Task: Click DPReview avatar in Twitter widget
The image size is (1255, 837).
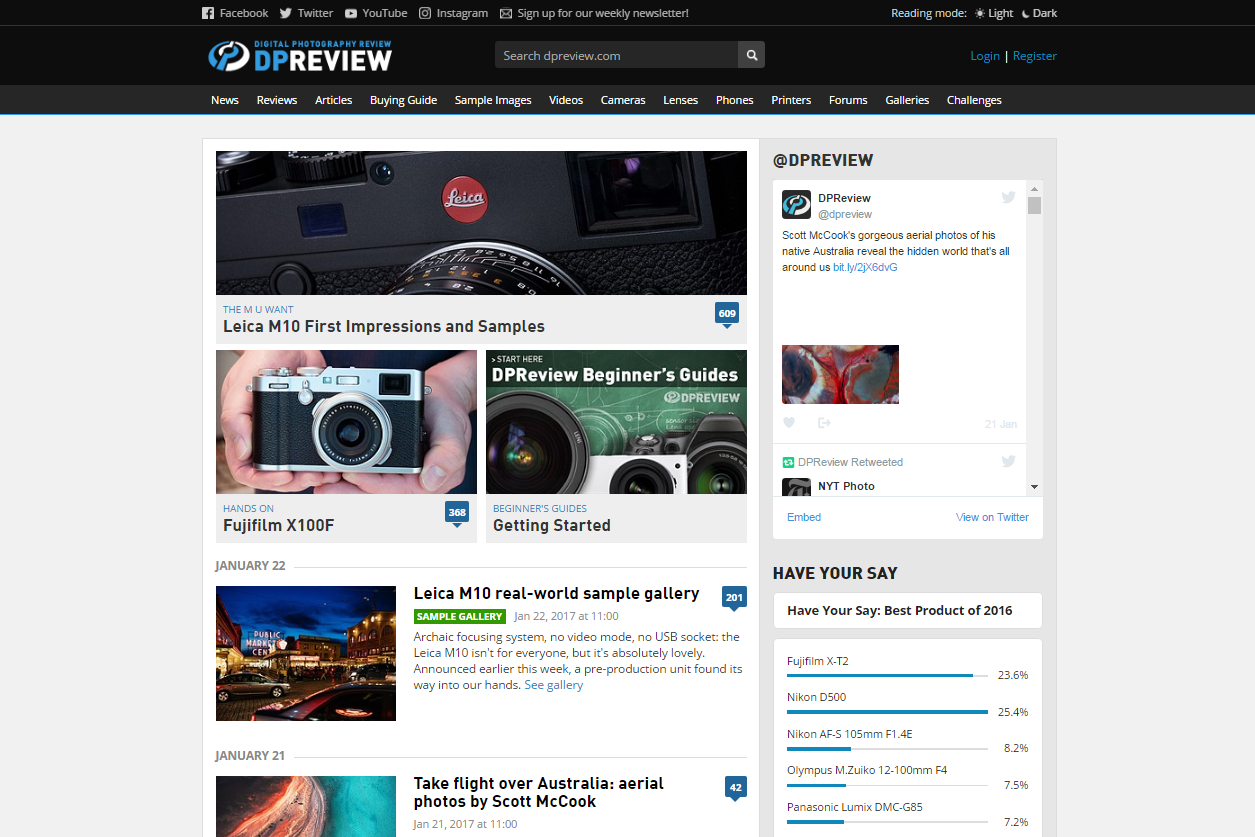Action: (x=796, y=204)
